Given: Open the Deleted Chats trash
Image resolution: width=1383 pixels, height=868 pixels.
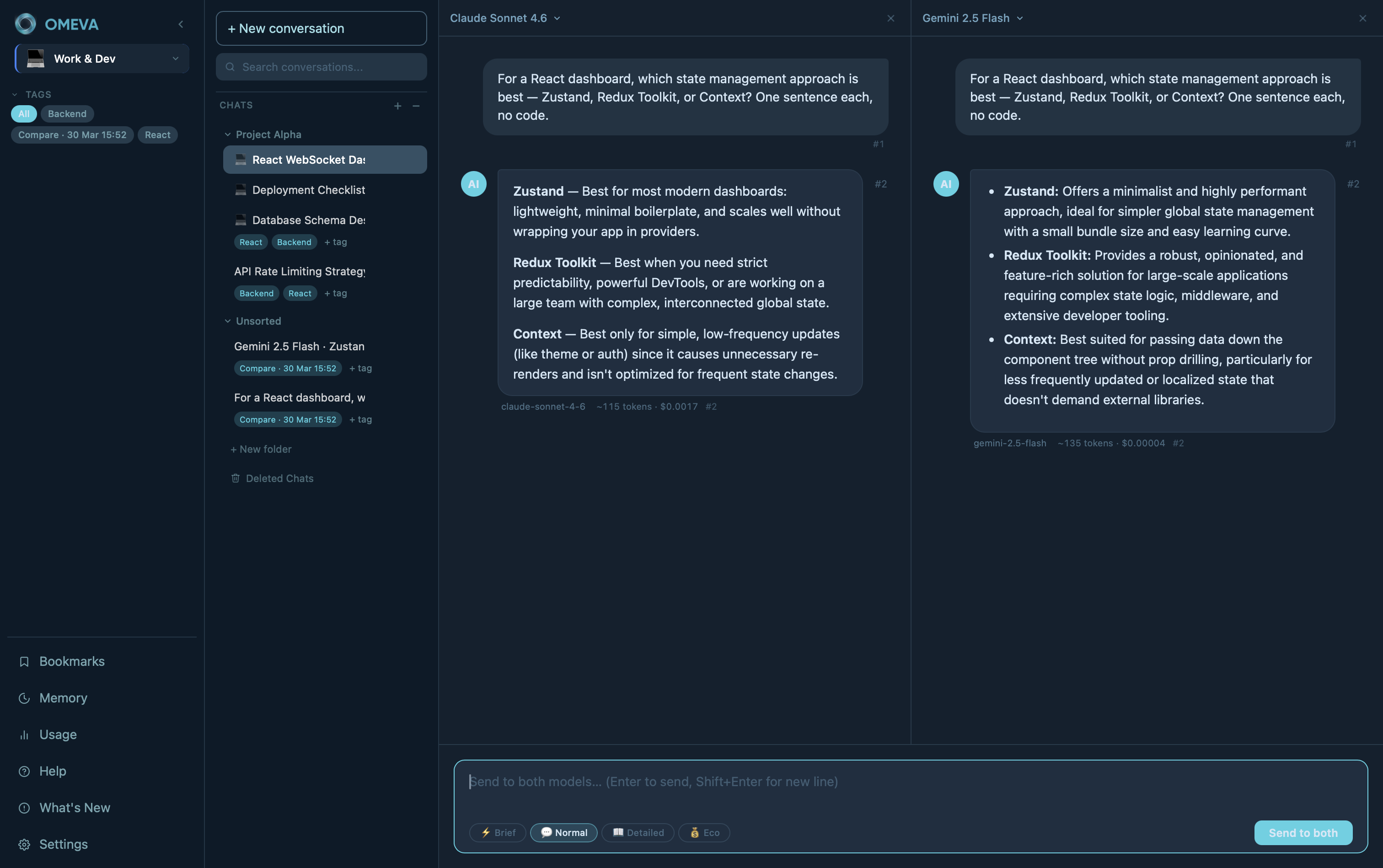Looking at the screenshot, I should click(279, 478).
